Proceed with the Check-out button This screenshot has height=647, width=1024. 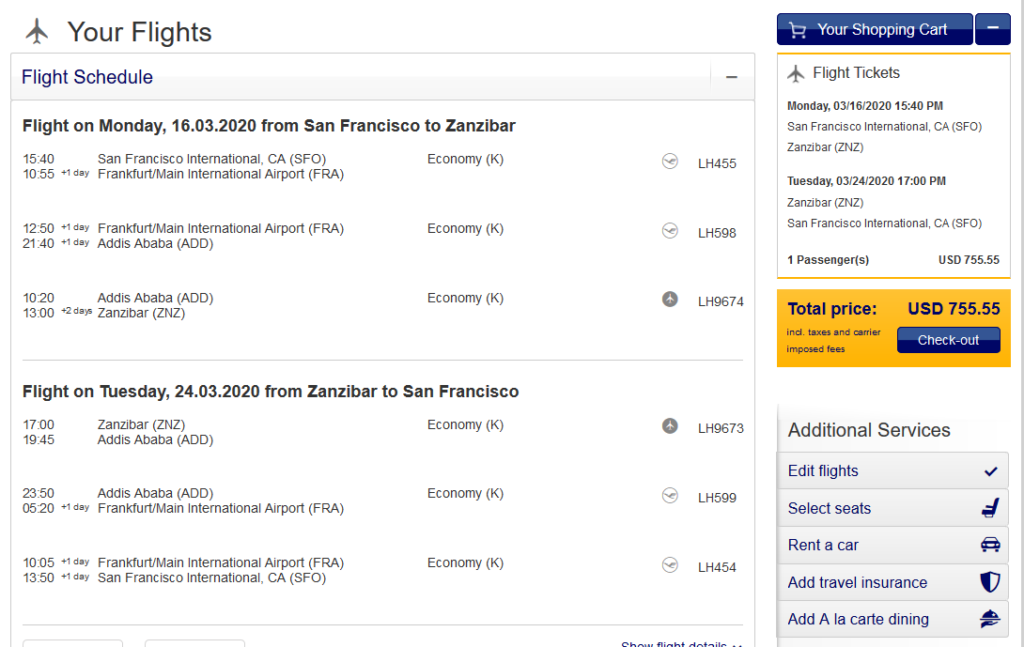coord(948,340)
